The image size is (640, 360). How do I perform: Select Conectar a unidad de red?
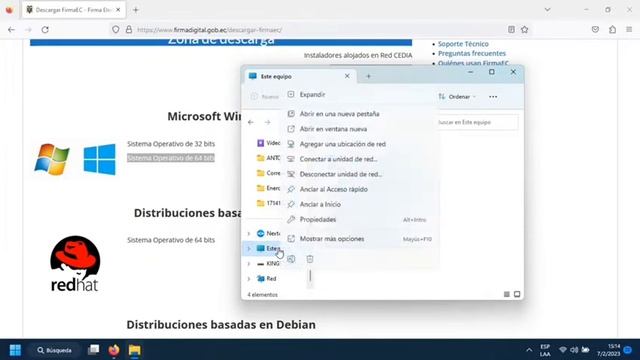tap(338, 159)
